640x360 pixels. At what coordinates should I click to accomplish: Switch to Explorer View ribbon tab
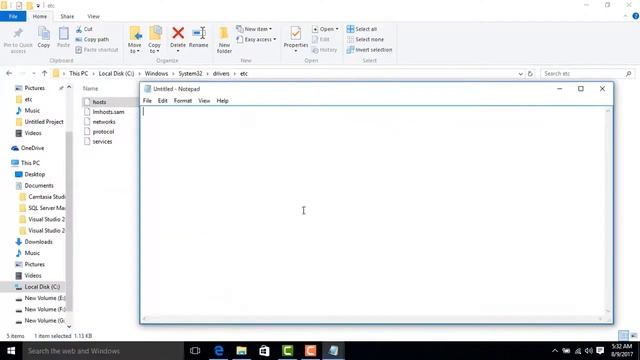click(93, 16)
